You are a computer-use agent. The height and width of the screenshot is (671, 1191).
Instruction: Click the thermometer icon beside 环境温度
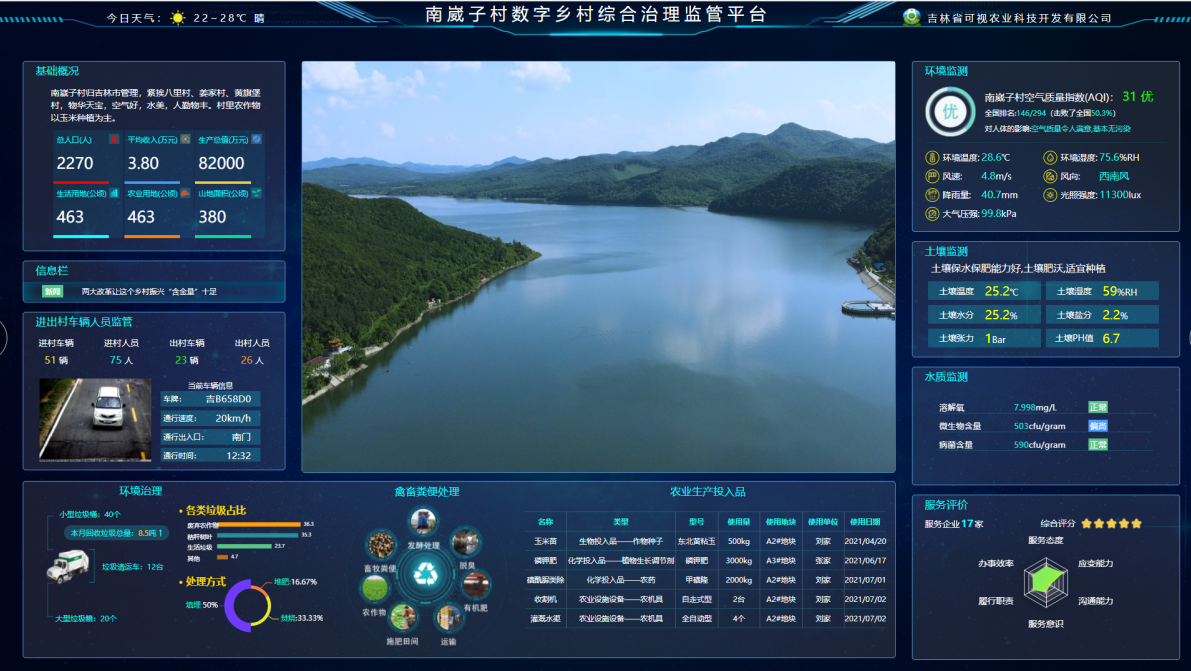coord(932,157)
